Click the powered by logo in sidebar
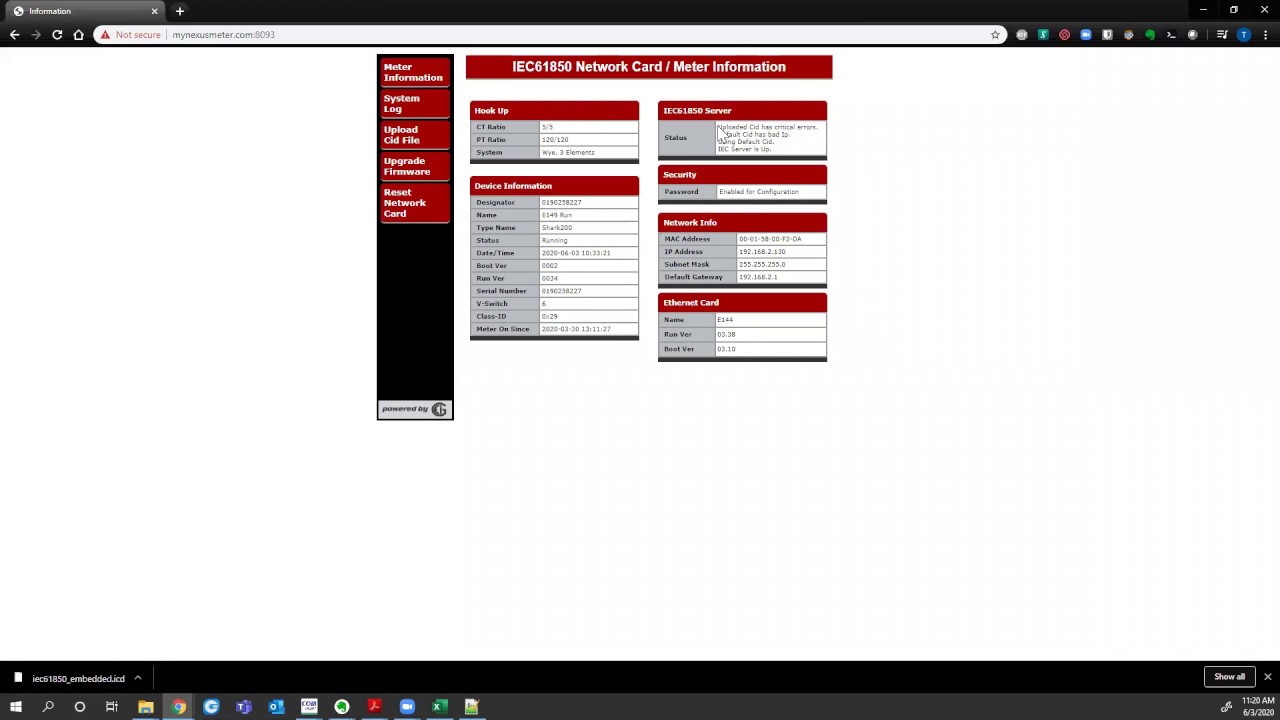 pyautogui.click(x=415, y=409)
